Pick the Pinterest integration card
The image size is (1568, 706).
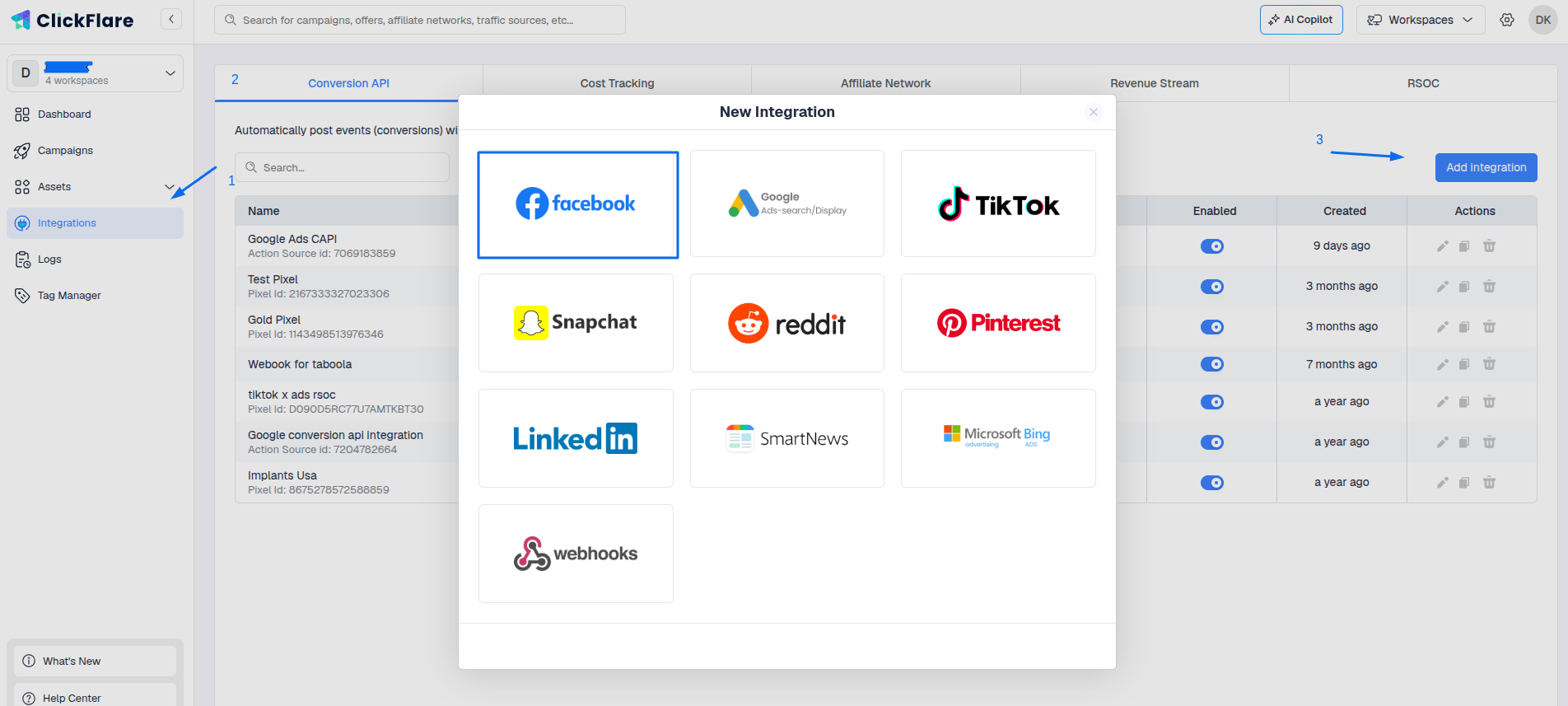[998, 323]
